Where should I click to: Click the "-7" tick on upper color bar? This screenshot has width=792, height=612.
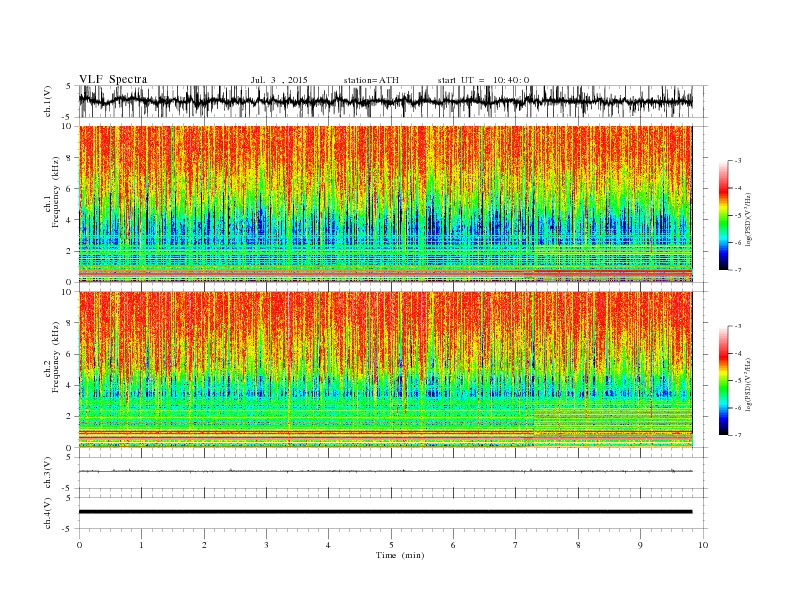coord(738,270)
